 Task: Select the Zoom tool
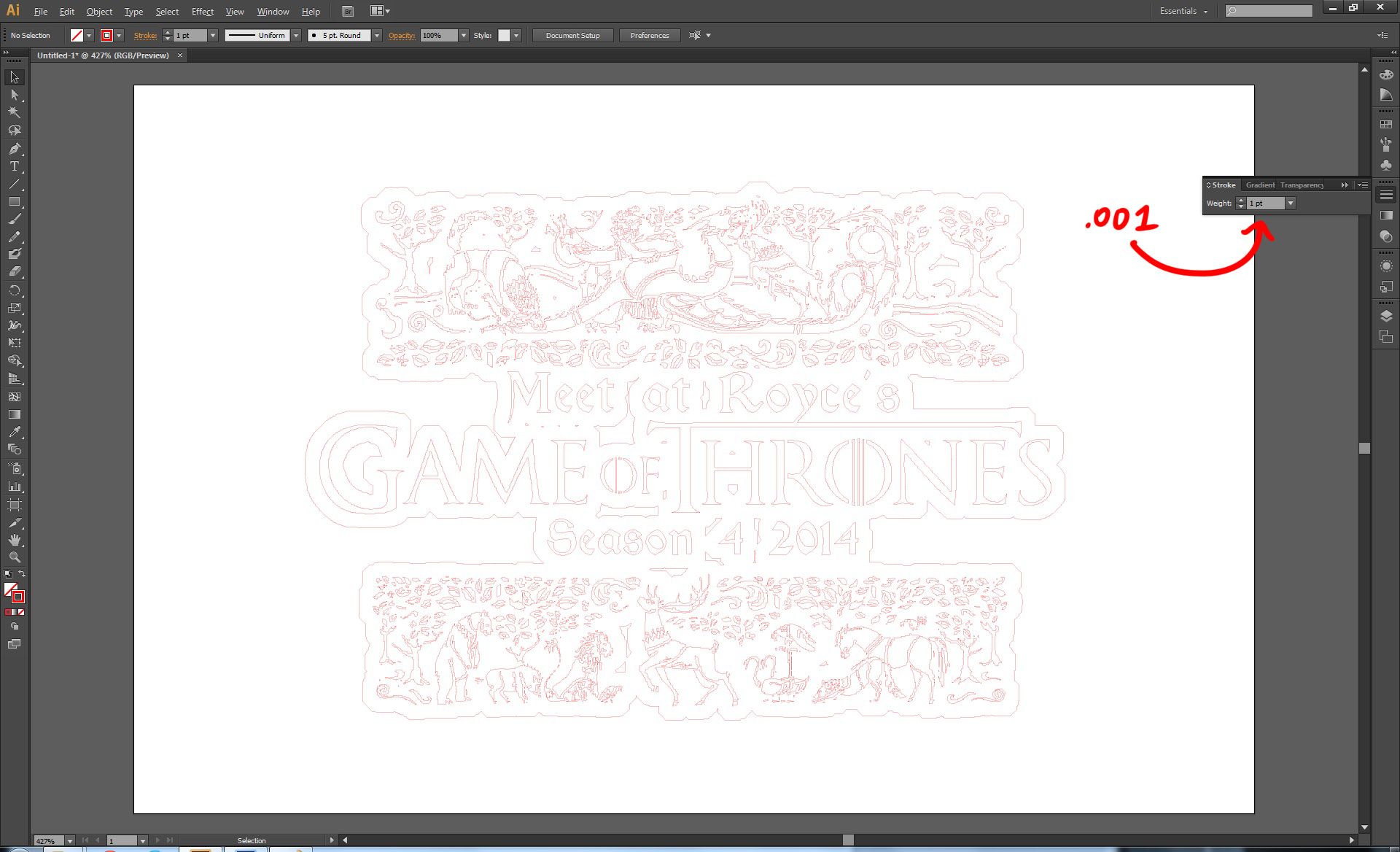14,557
